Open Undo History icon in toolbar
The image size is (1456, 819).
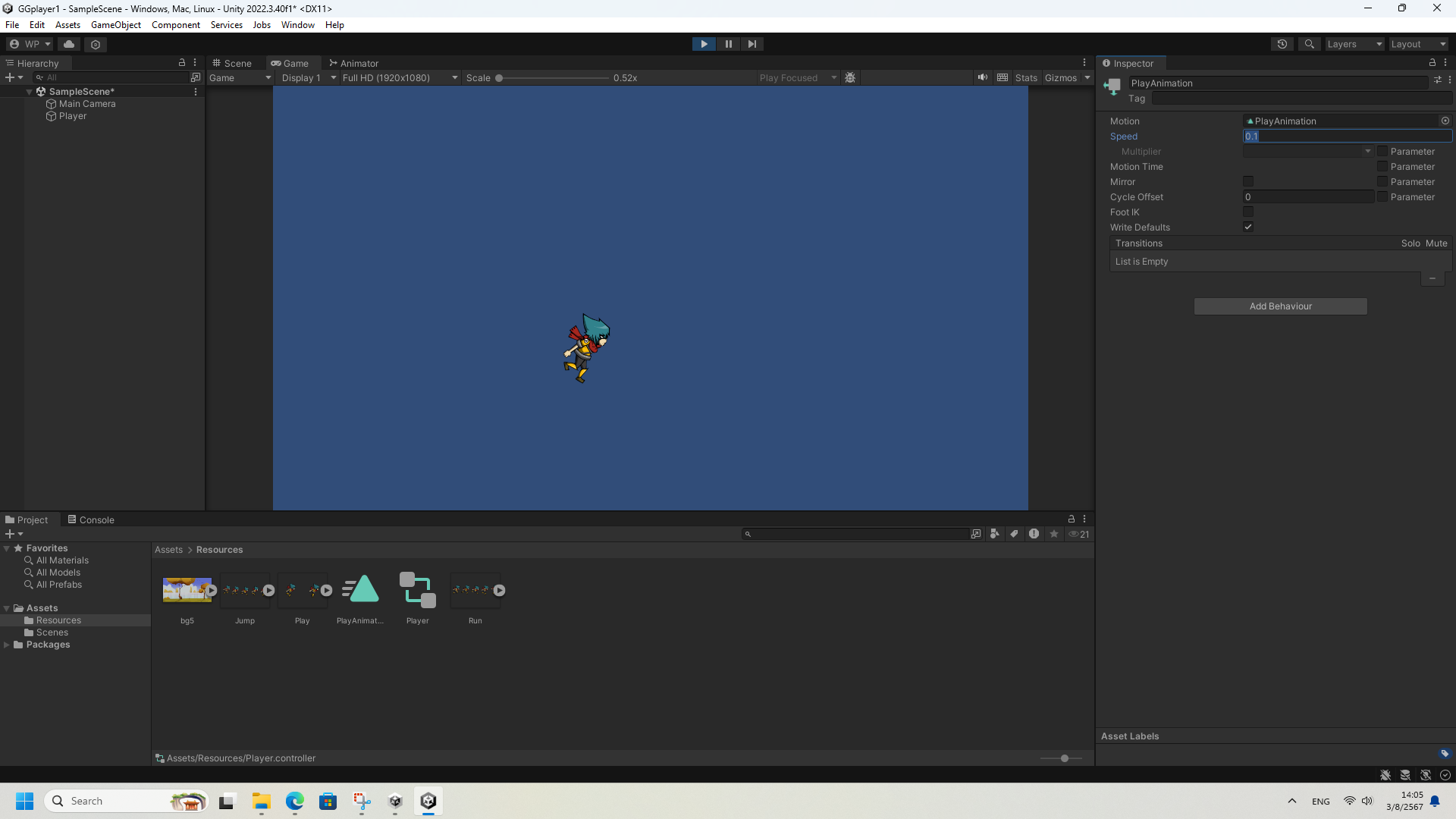[x=1282, y=44]
